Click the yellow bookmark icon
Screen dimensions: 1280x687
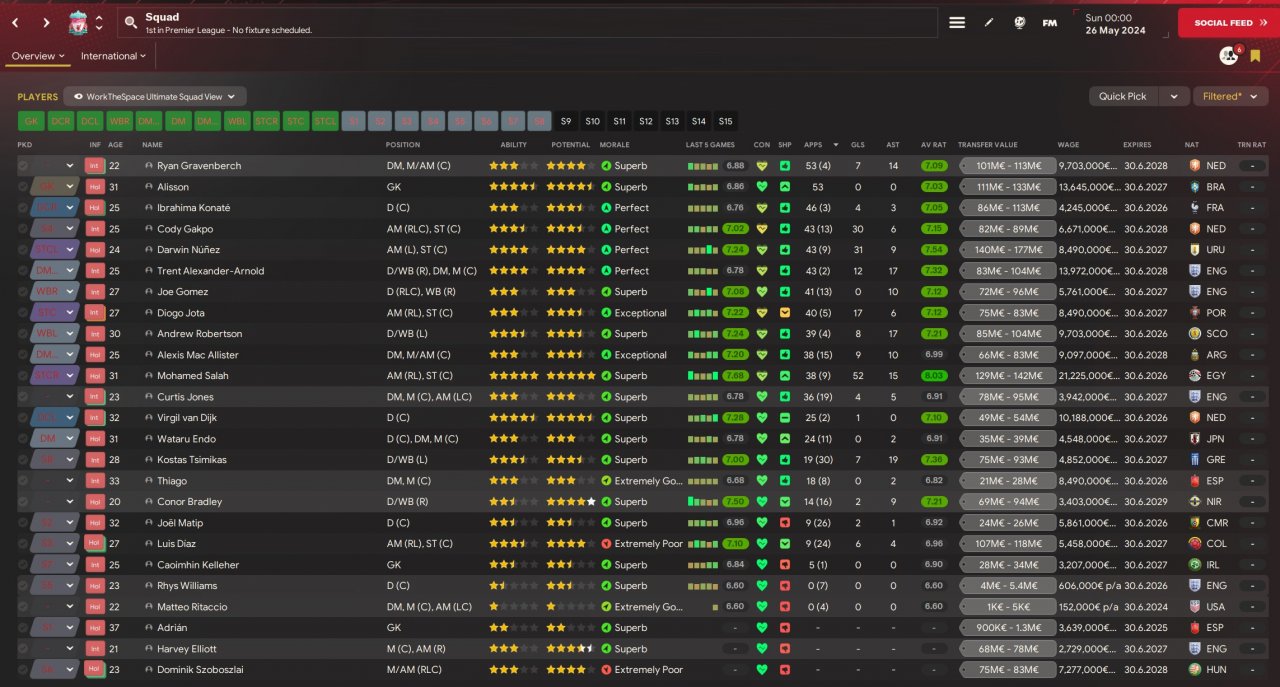[1255, 56]
